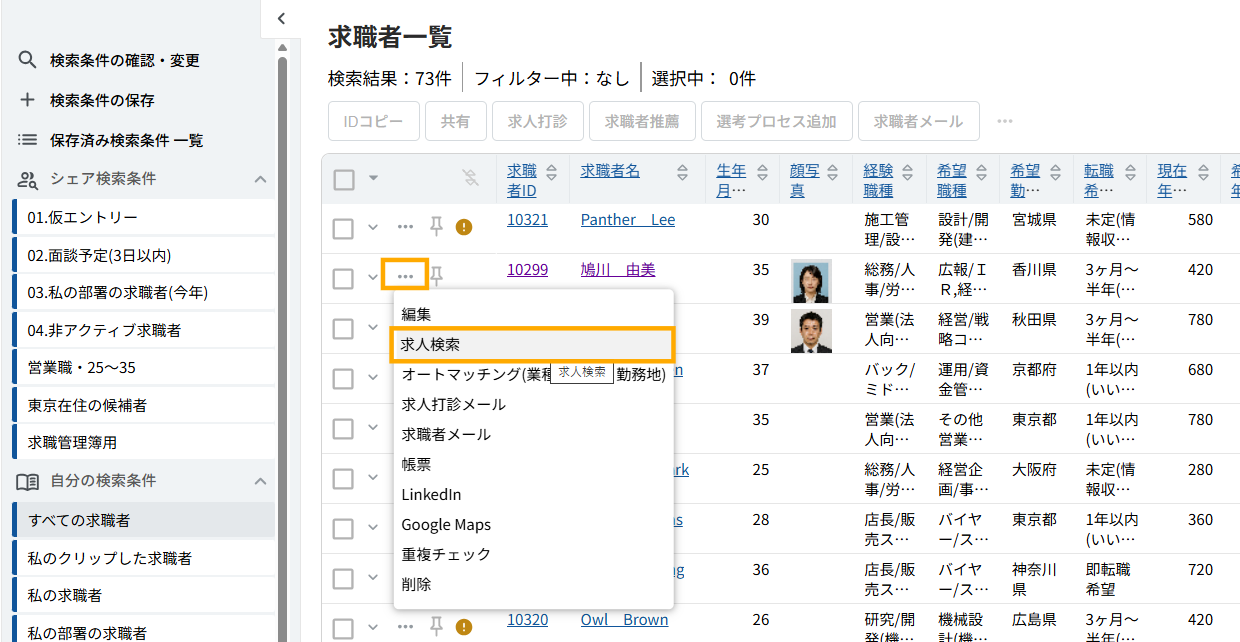Viewport: 1240px width, 642px height.
Task: Click the face photo thumbnail of 鳩川 由美
Action: point(811,281)
